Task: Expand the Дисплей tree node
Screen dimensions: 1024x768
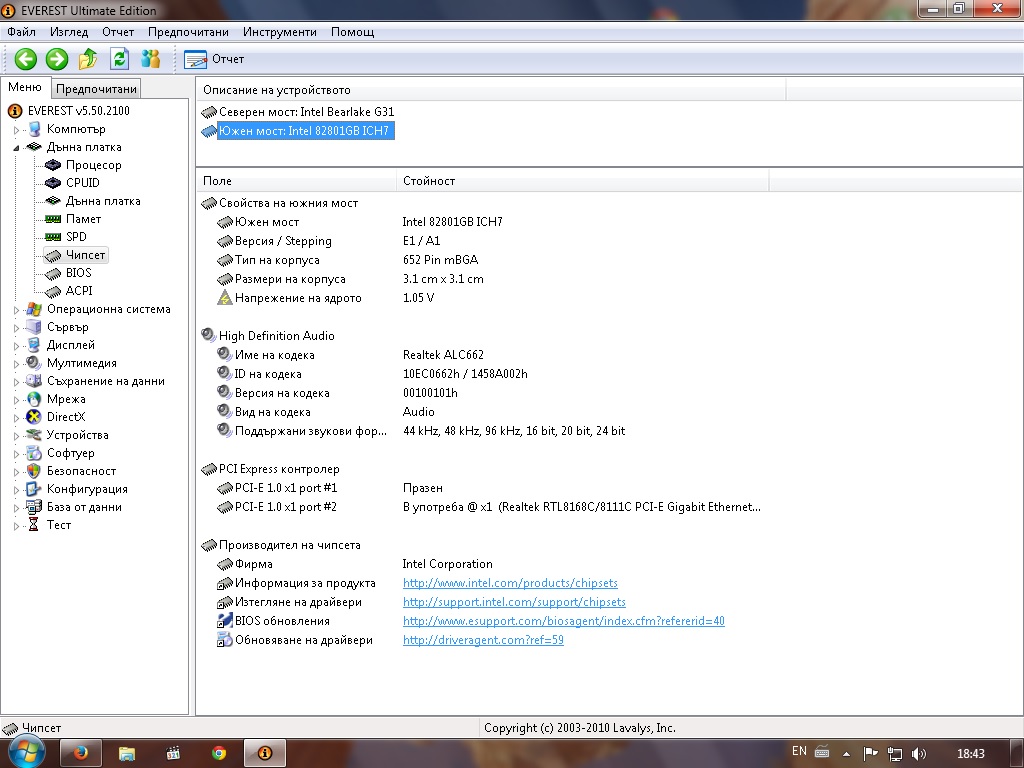Action: click(x=16, y=345)
